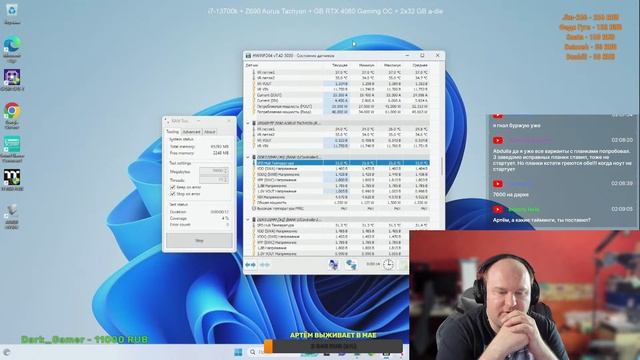
Task: Toggle the 'Stop on error' checkbox
Action: point(173,194)
